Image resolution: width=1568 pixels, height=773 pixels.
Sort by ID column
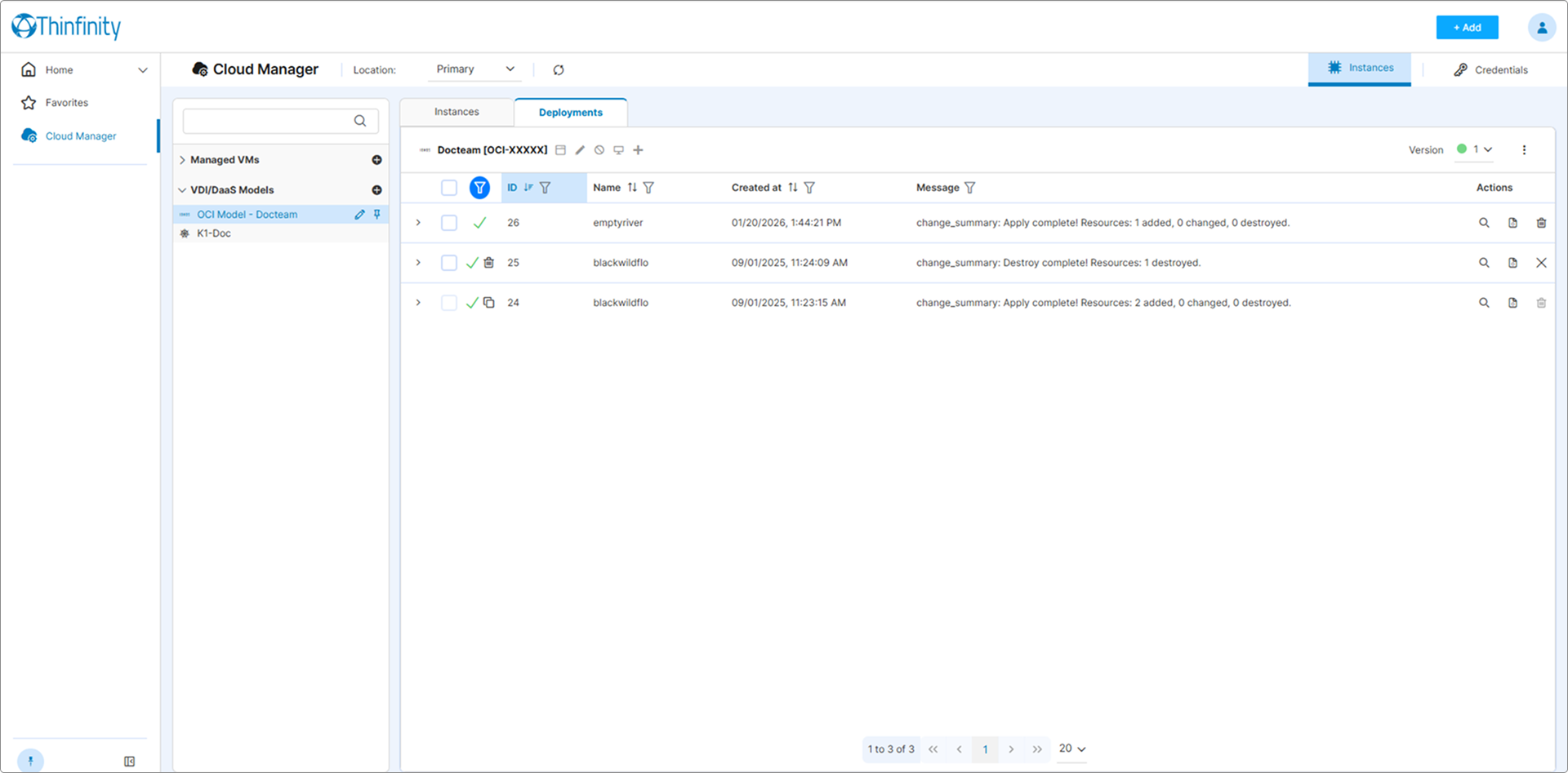point(528,188)
